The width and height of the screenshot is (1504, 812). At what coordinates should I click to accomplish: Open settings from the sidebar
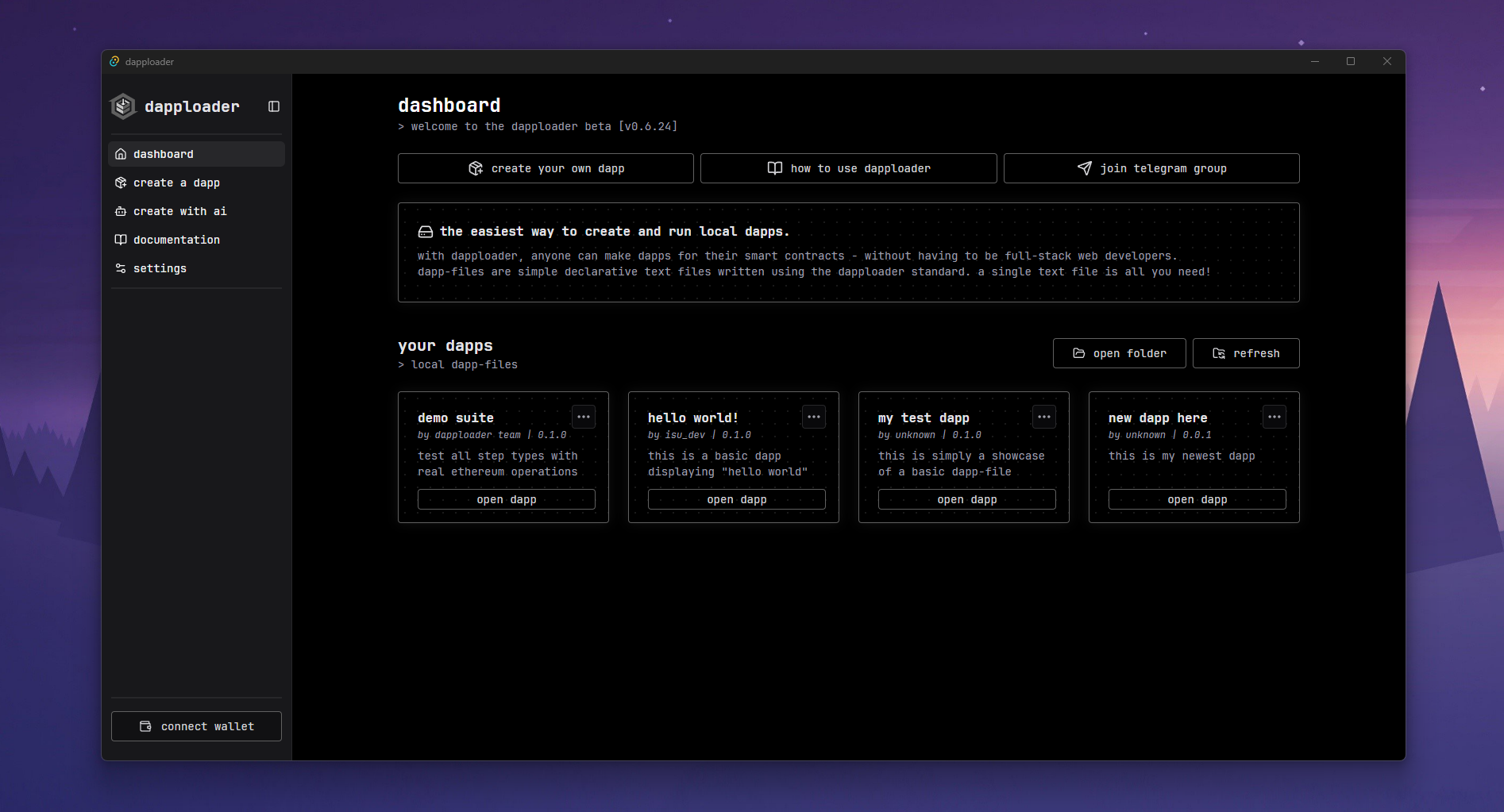(x=196, y=268)
